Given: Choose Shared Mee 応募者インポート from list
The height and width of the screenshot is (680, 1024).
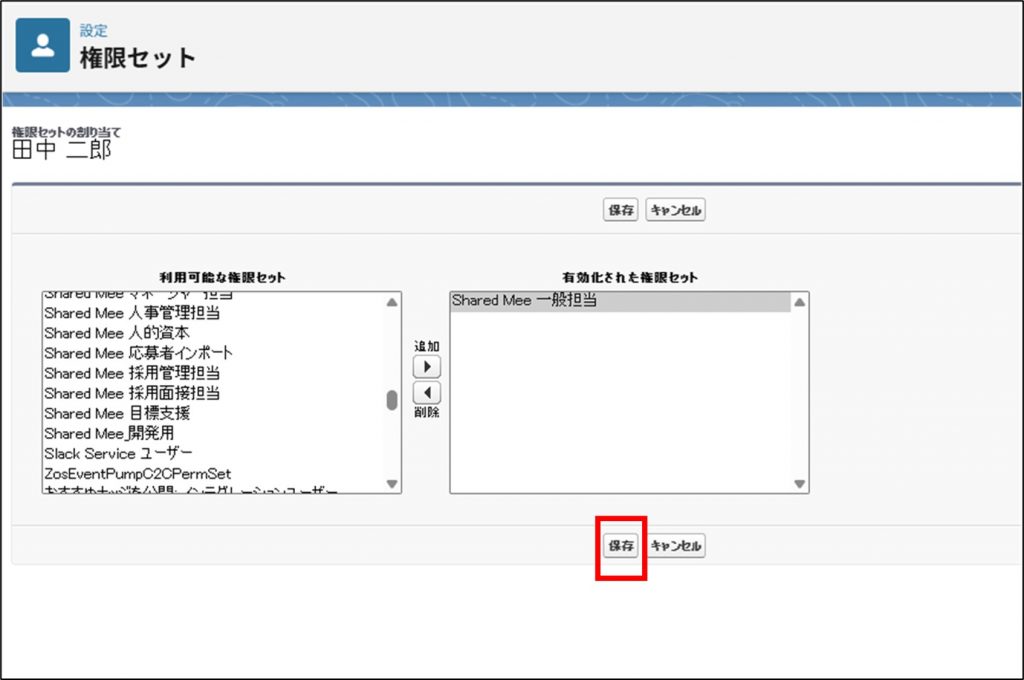Looking at the screenshot, I should pyautogui.click(x=138, y=353).
